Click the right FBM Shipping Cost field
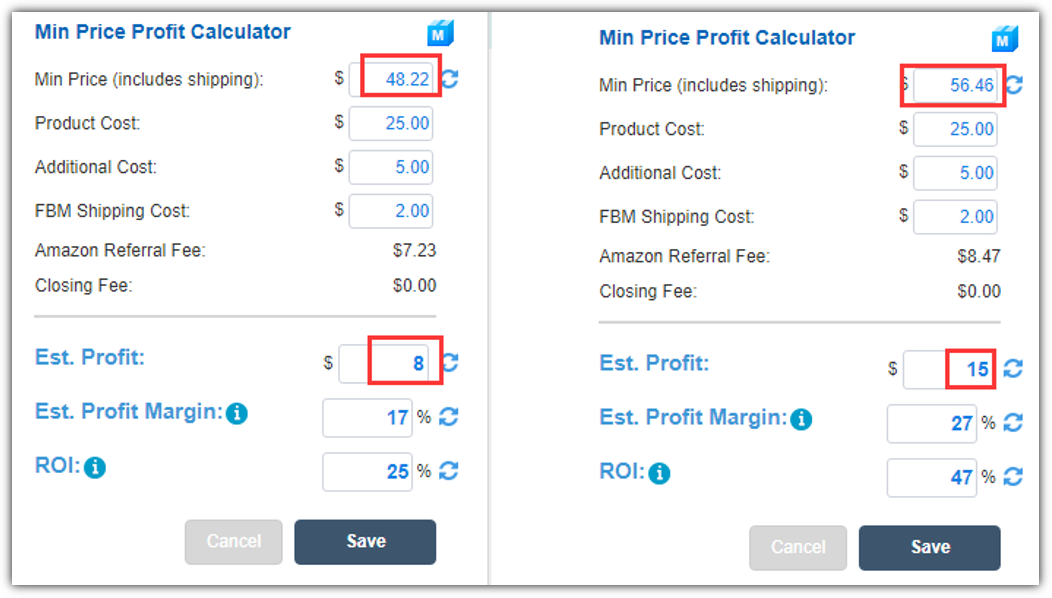Image resolution: width=1052 pixels, height=598 pixels. click(x=955, y=217)
